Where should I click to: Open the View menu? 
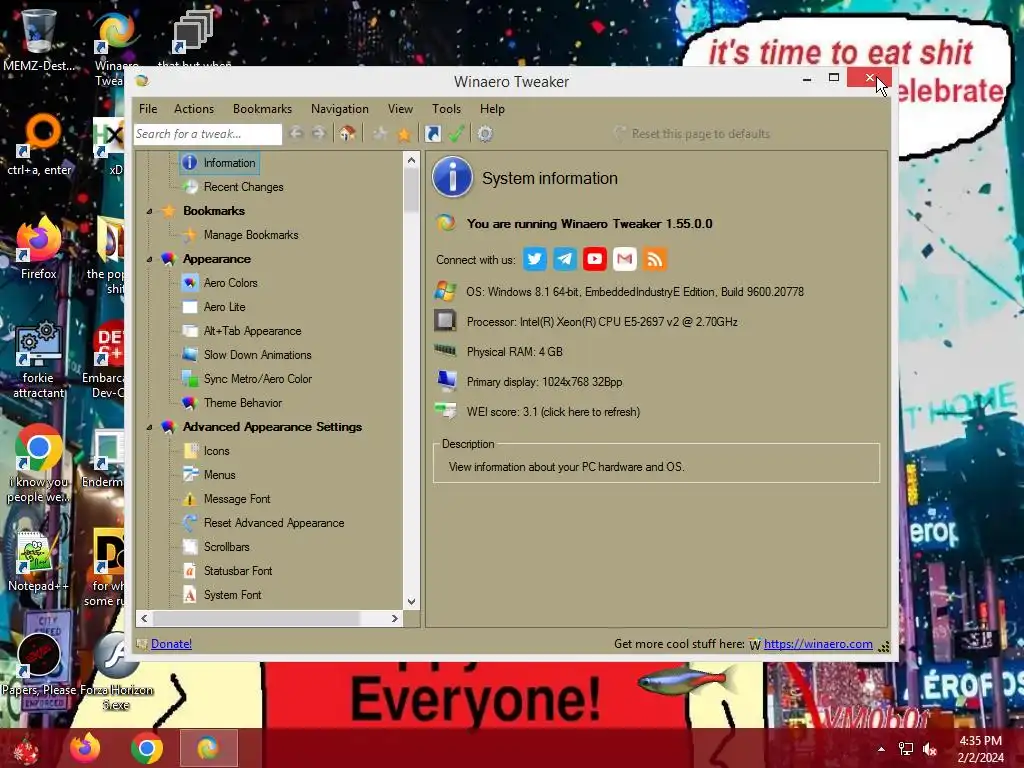(x=400, y=109)
